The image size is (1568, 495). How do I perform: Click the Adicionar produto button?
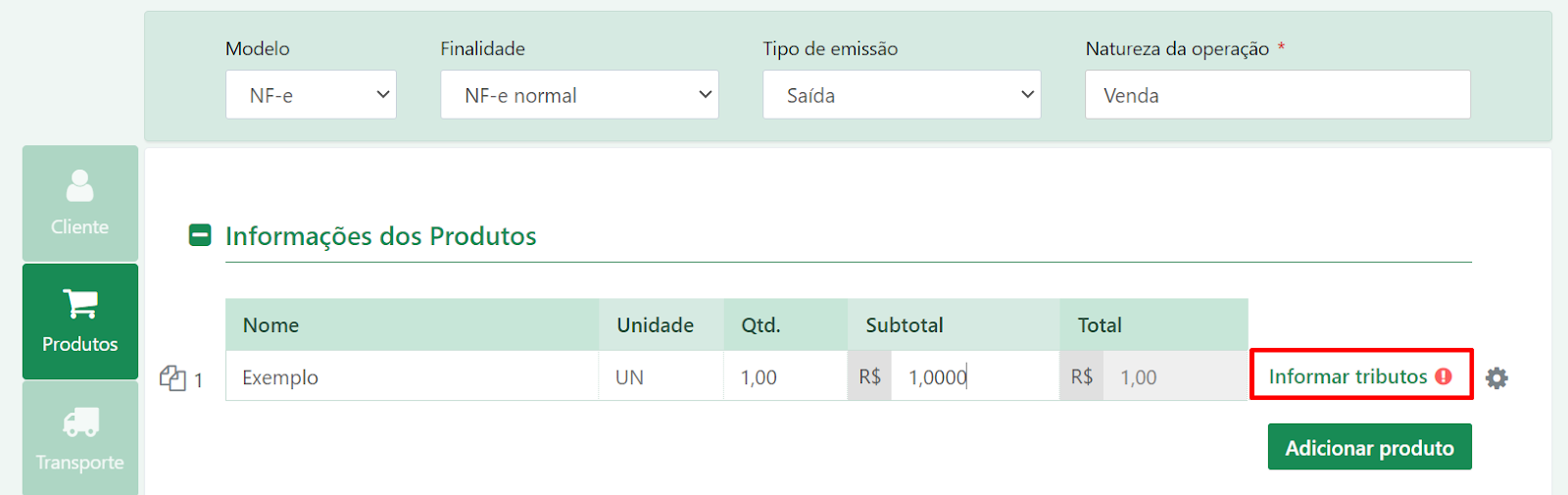pos(1370,447)
